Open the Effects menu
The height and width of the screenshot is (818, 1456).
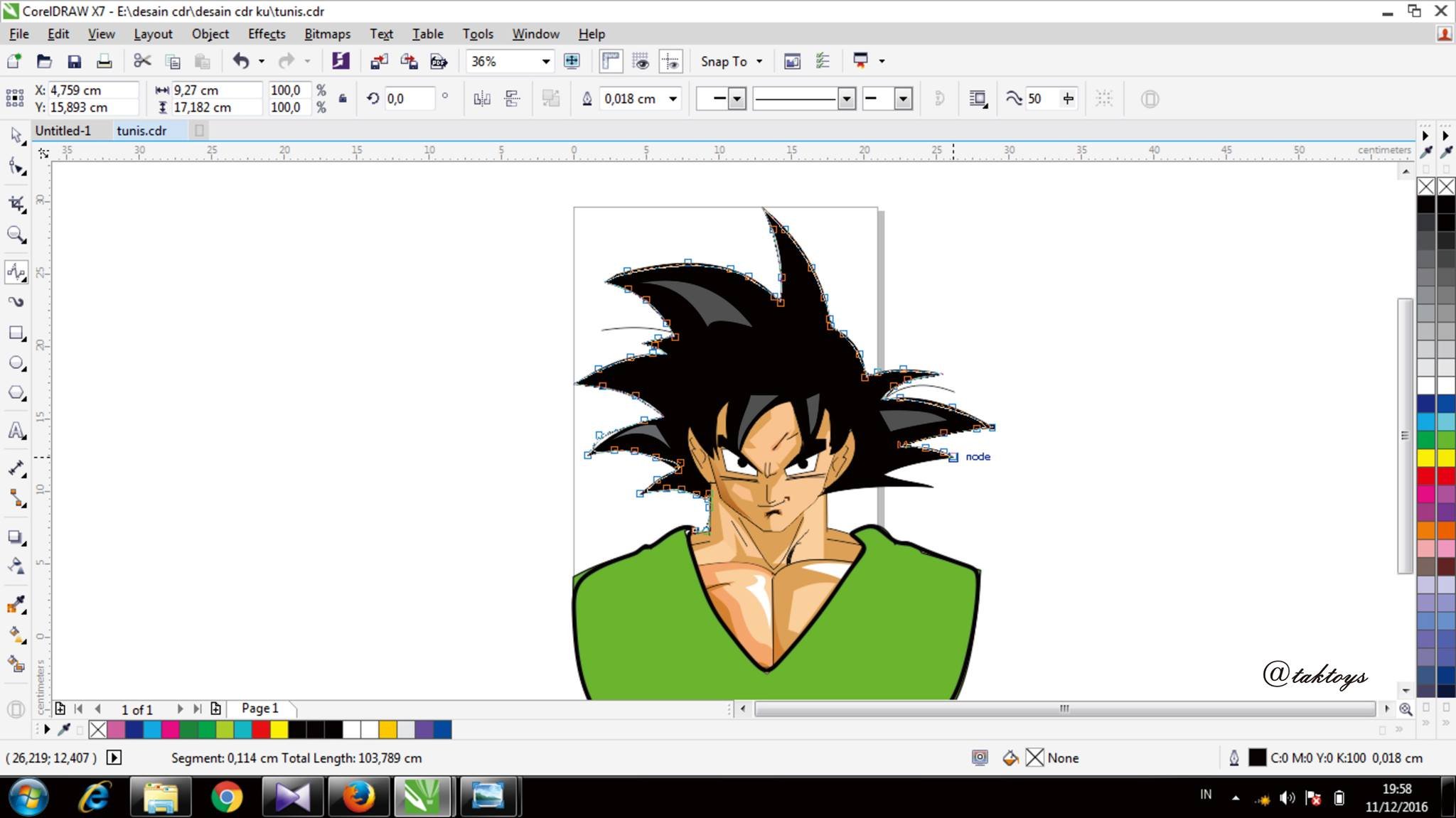[267, 33]
